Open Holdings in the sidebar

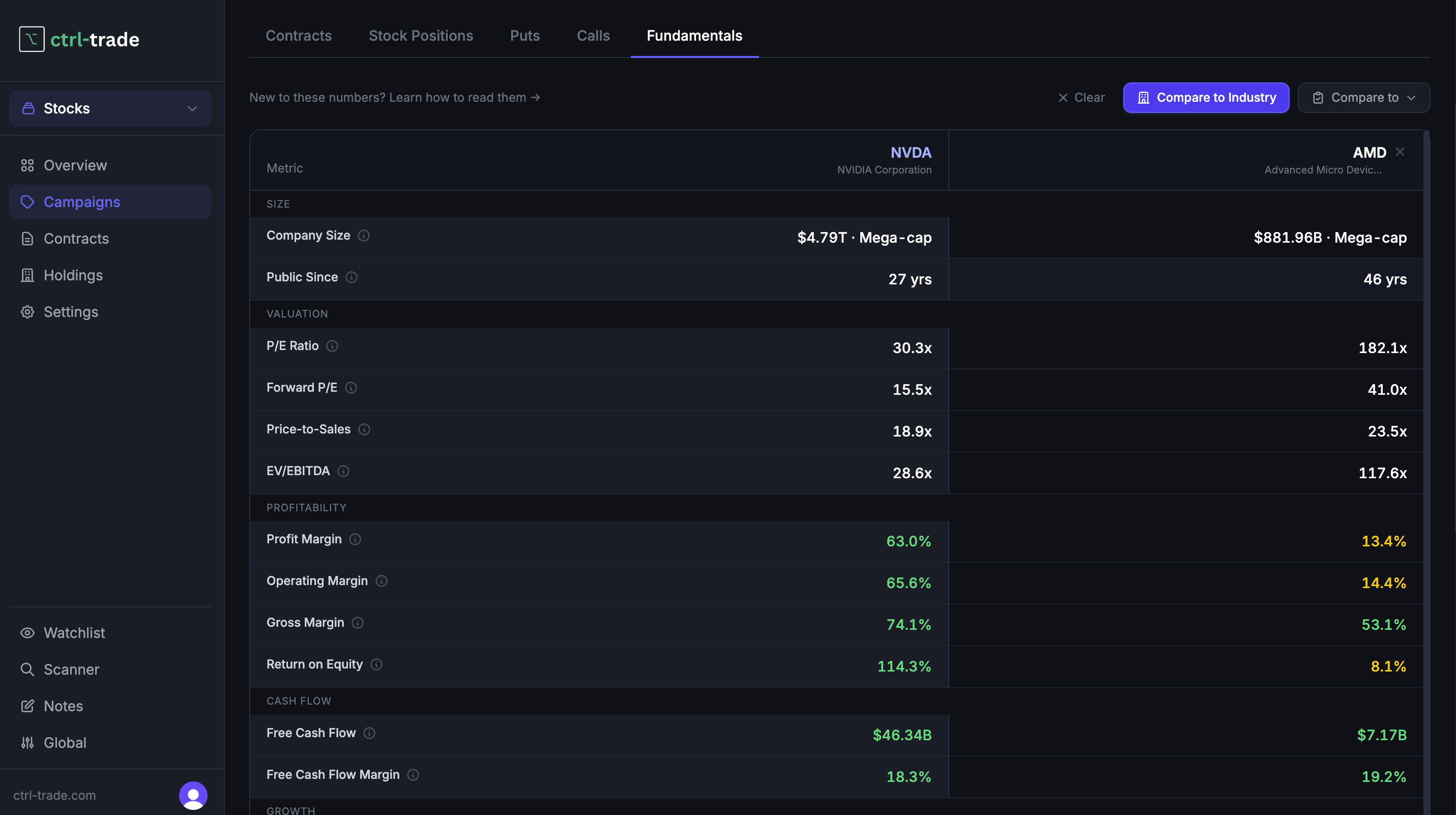click(x=110, y=275)
